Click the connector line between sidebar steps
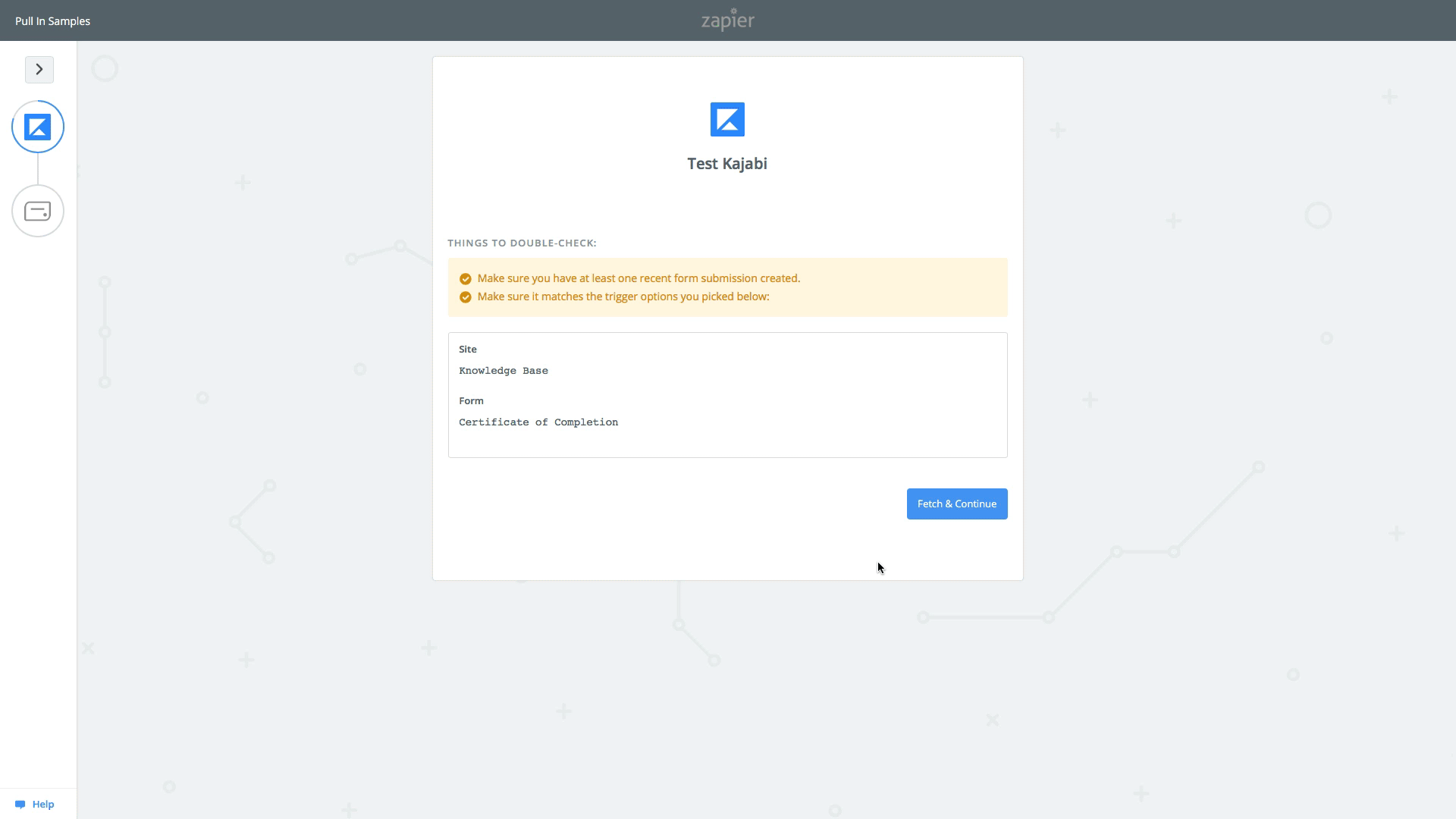Screen dimensions: 1456x819 coord(38,169)
